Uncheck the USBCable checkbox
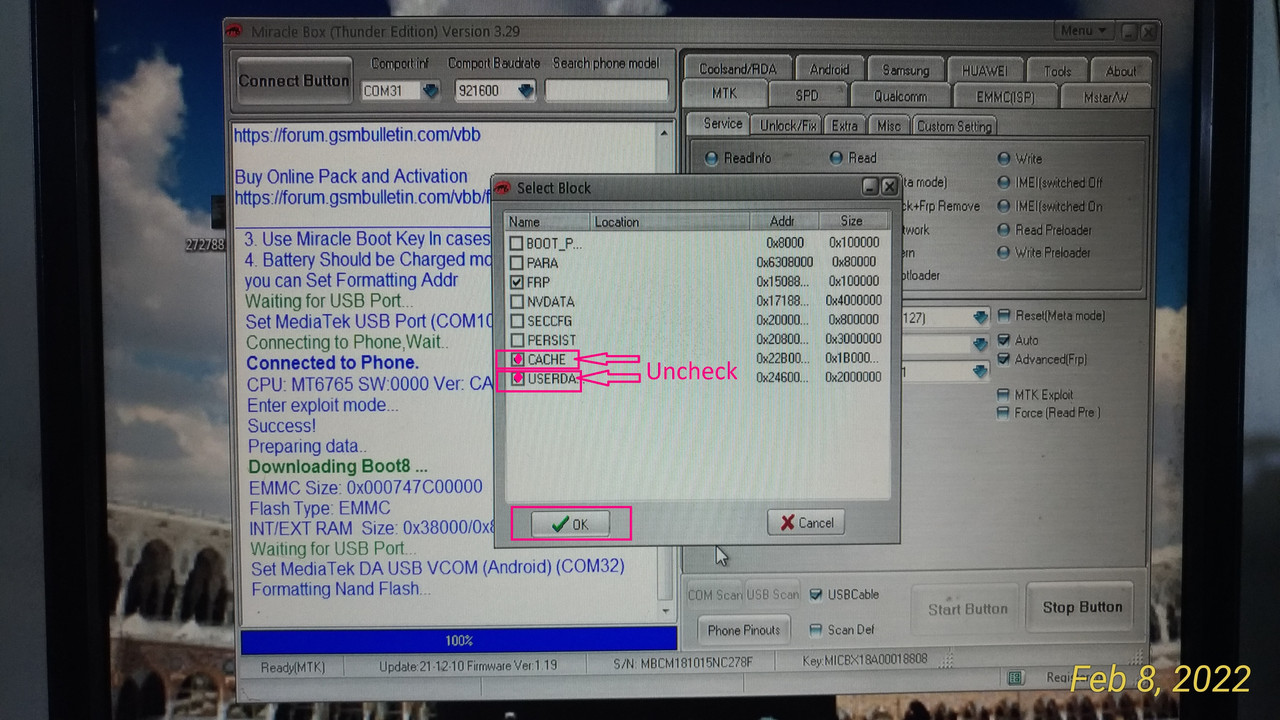 [x=816, y=594]
